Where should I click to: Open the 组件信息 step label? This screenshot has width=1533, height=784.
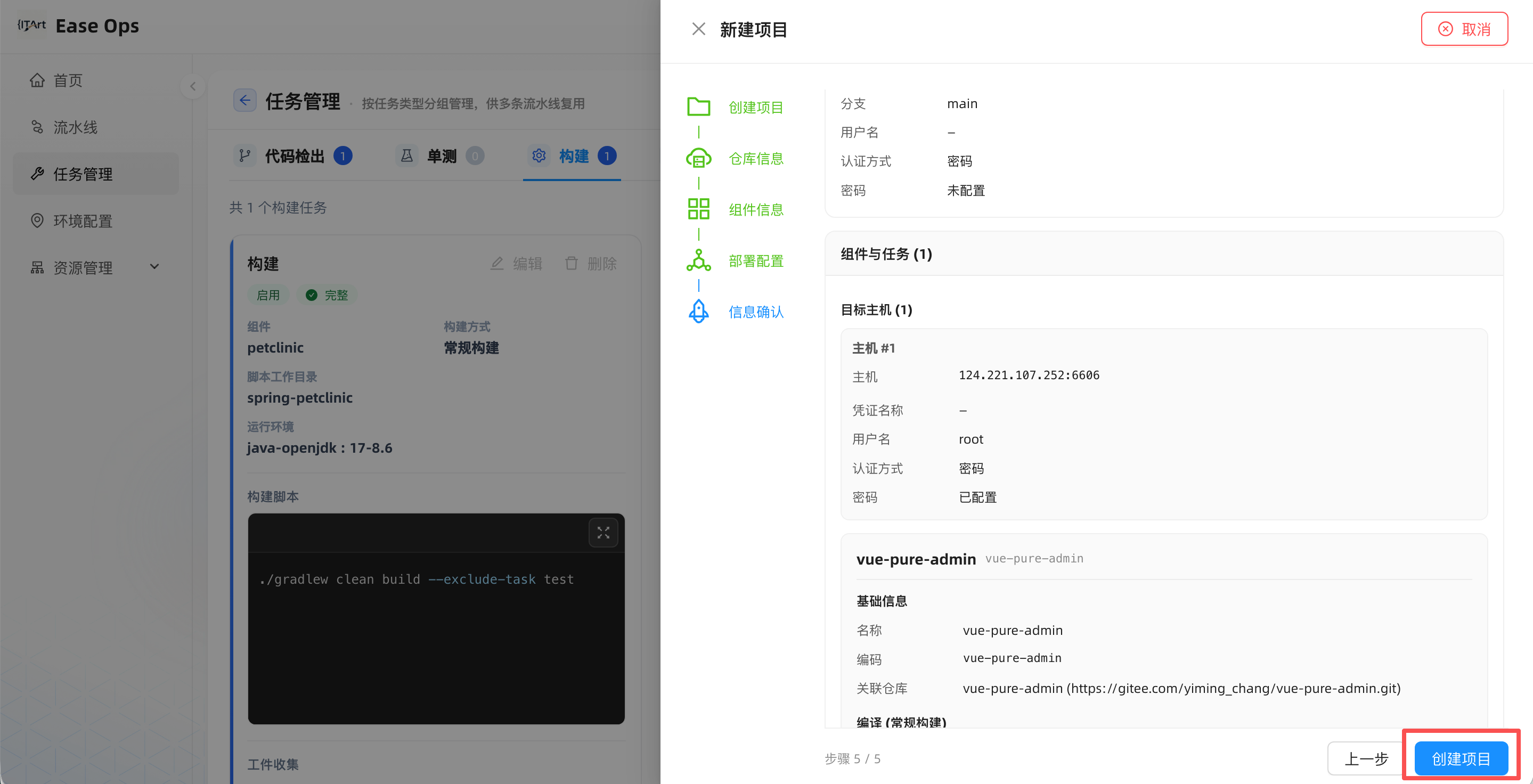756,210
